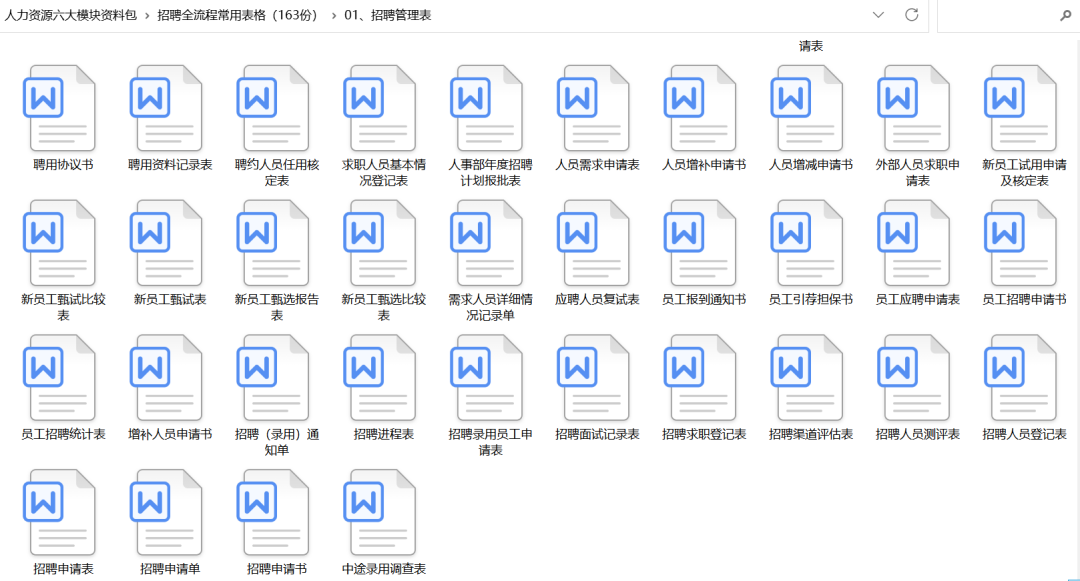Select the 招聘人员登记表 file icon
1080x581 pixels.
[x=1021, y=378]
